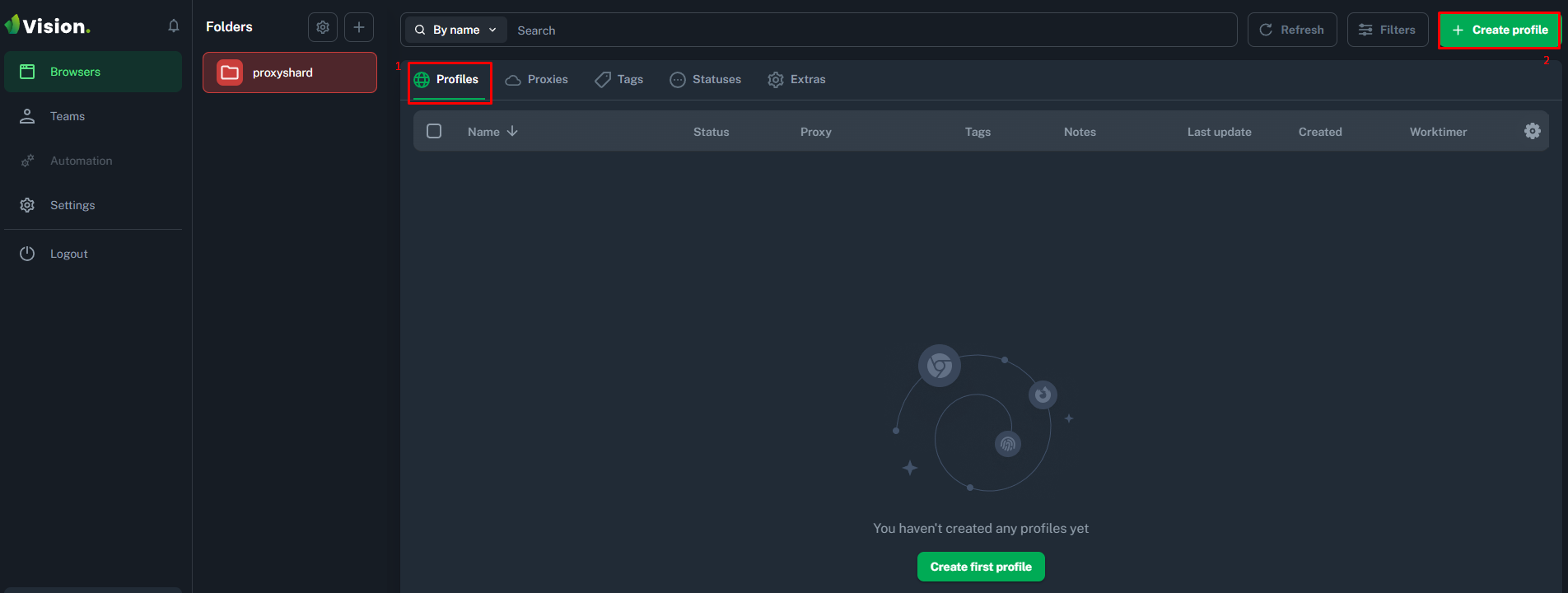Open the Teams section
Screen dimensions: 1568x593
click(68, 116)
